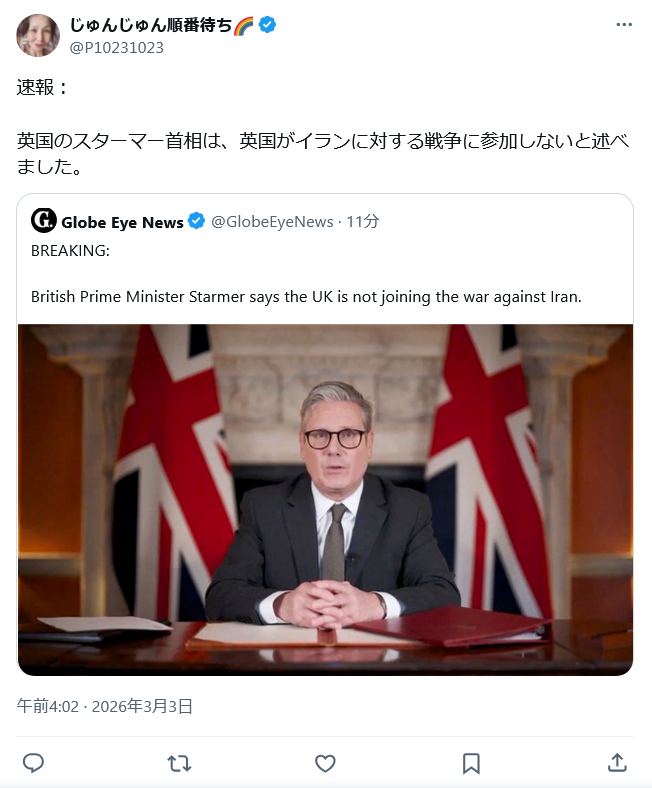This screenshot has width=652, height=788.
Task: Visit the @GlobeEyeNews handle
Action: point(272,222)
